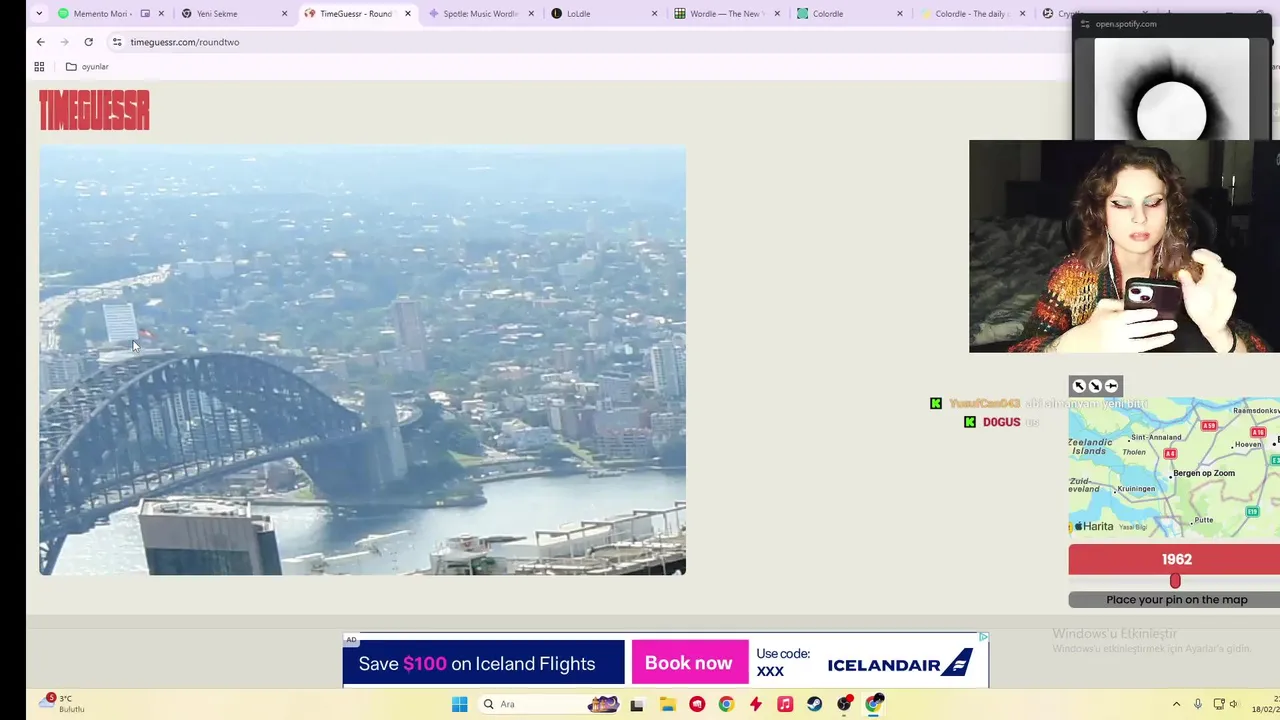
Task: Close the TimeGuessr tab
Action: click(x=407, y=14)
